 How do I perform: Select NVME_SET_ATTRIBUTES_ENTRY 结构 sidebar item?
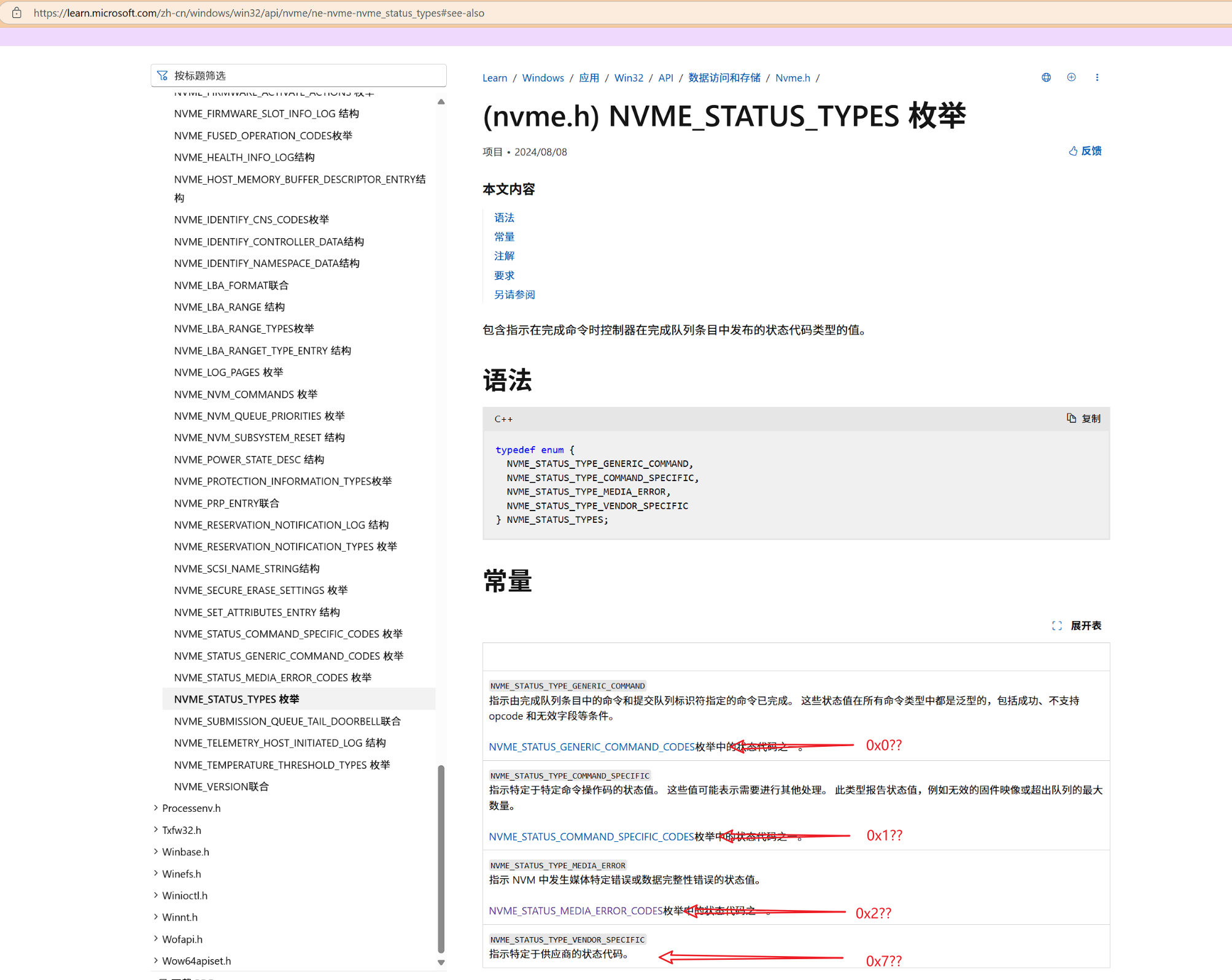click(257, 612)
